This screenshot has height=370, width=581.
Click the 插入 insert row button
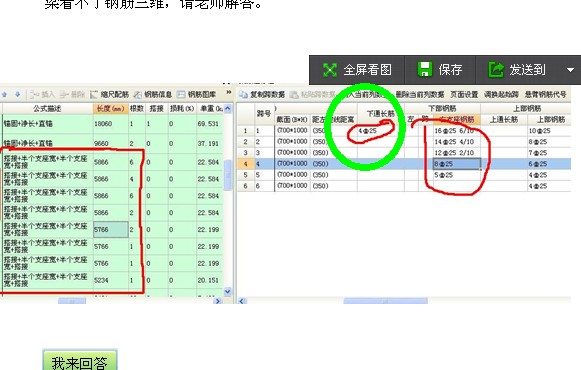pyautogui.click(x=42, y=94)
